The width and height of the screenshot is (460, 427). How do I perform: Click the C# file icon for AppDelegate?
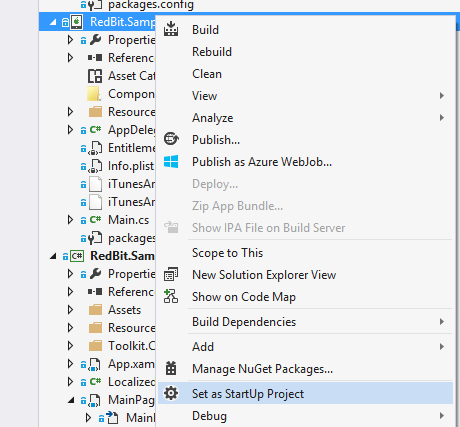pos(95,129)
